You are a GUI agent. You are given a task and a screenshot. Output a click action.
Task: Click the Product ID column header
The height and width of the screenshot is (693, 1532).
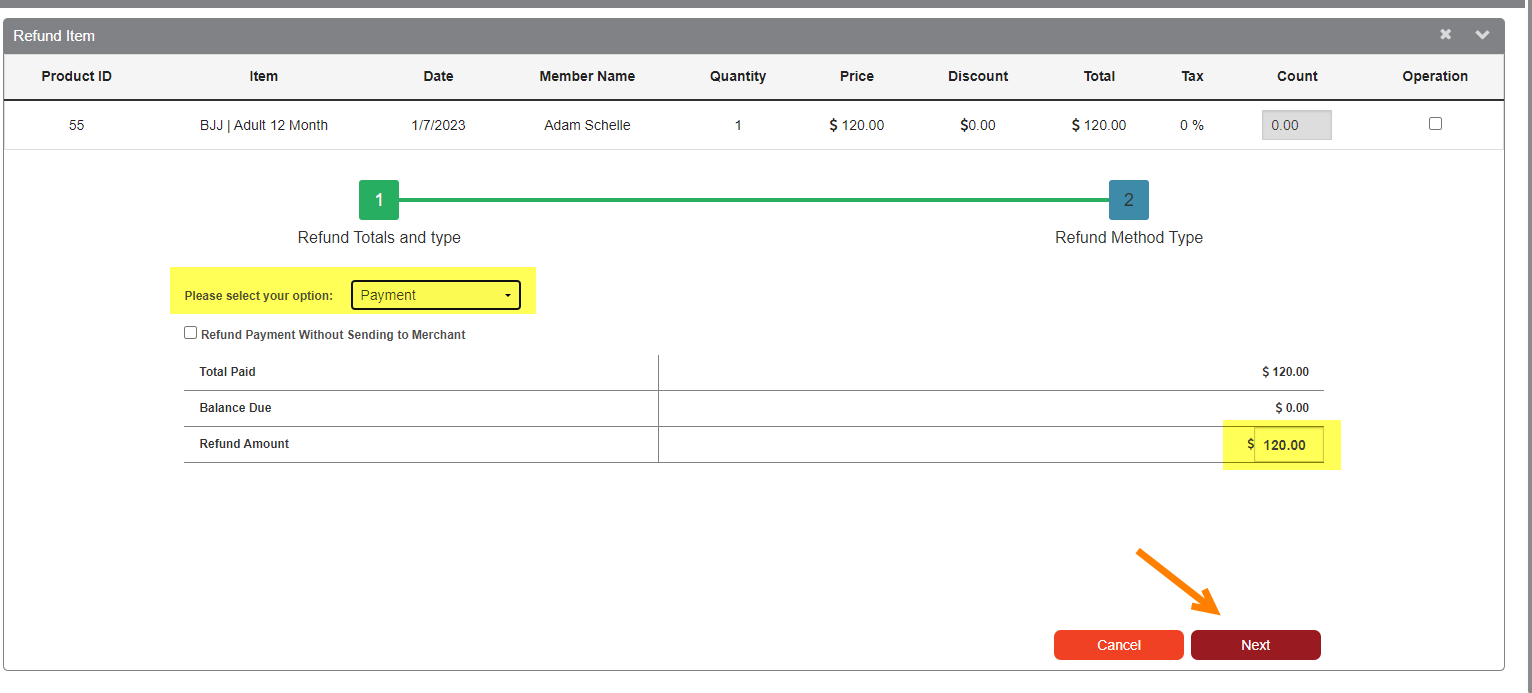(76, 76)
